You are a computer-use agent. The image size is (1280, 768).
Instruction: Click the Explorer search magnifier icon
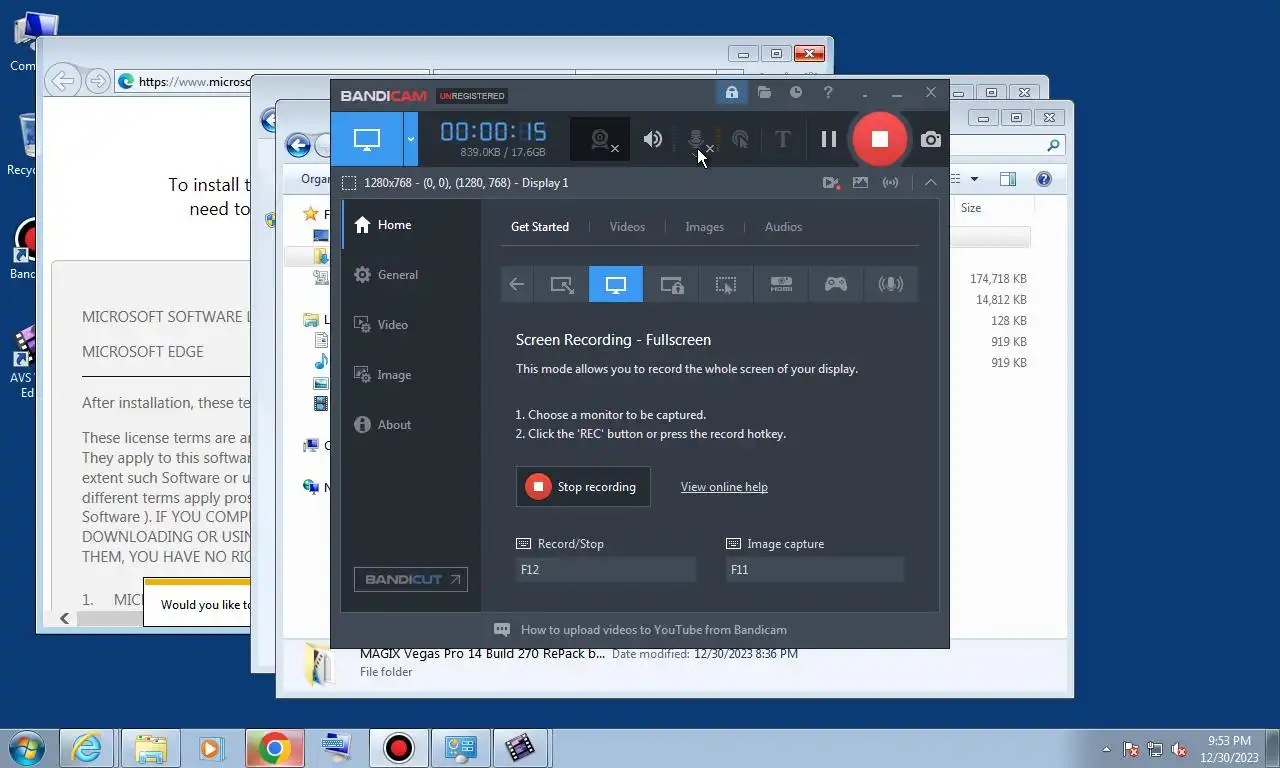click(x=1053, y=146)
